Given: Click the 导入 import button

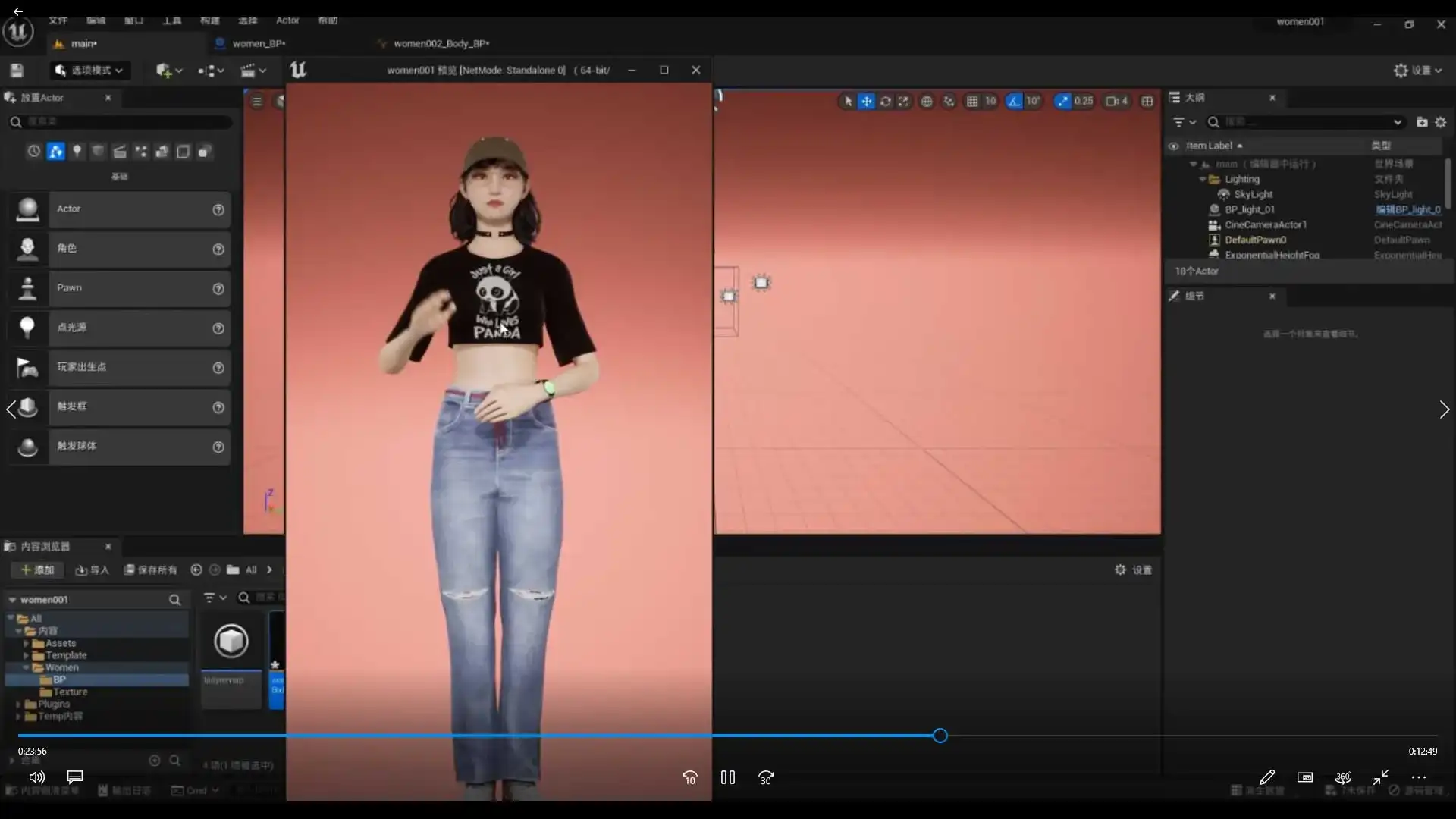Looking at the screenshot, I should [x=93, y=570].
